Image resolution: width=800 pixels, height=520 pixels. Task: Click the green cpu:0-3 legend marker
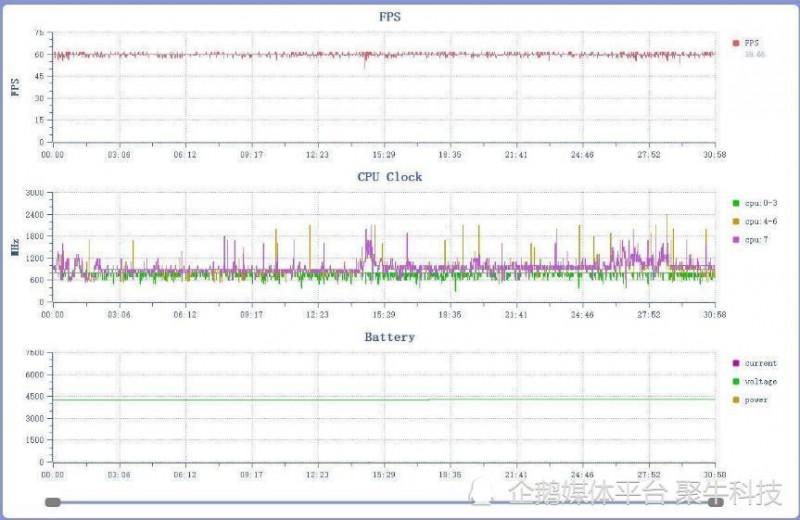736,203
